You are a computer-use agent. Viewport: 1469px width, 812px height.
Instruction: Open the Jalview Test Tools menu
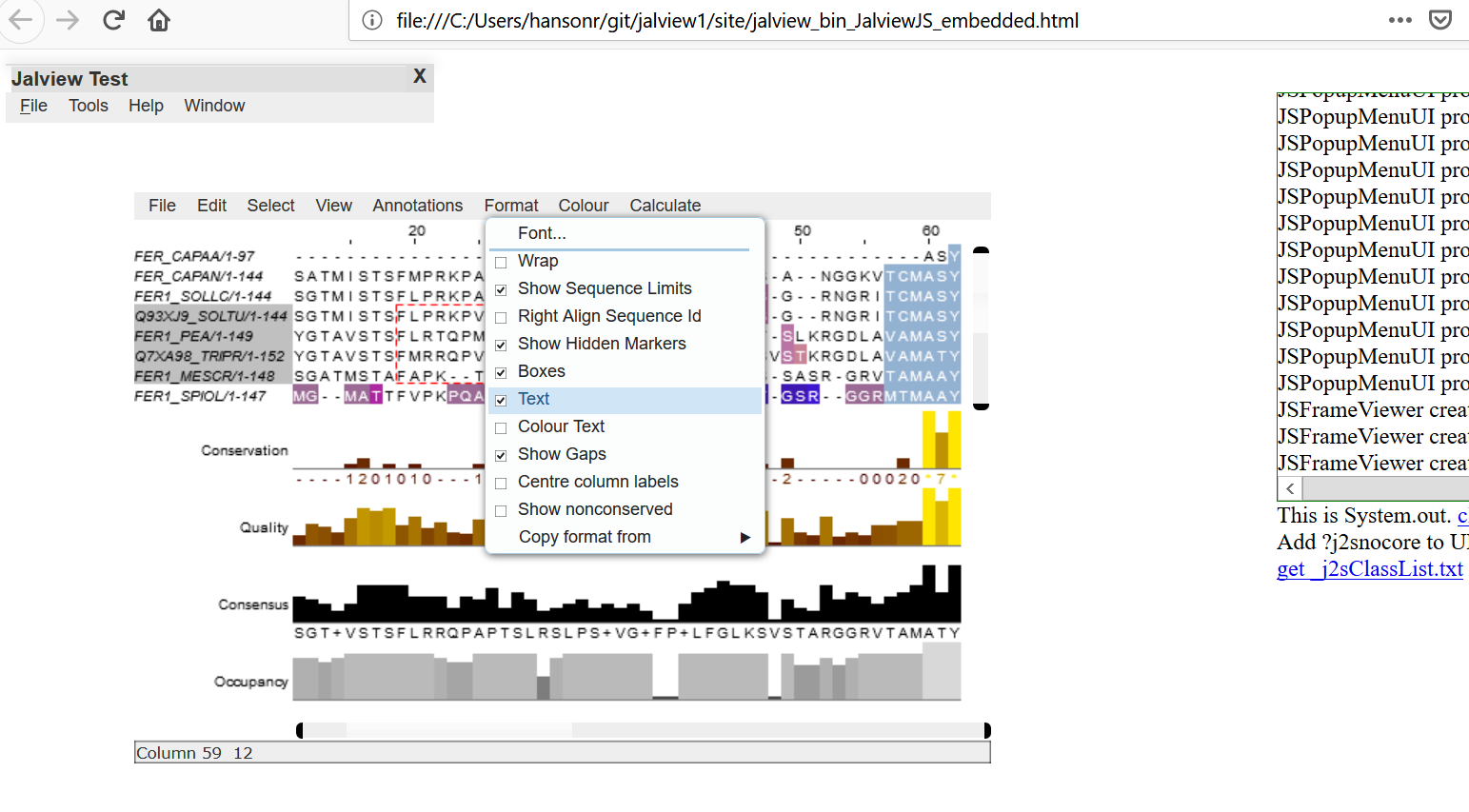click(x=89, y=106)
